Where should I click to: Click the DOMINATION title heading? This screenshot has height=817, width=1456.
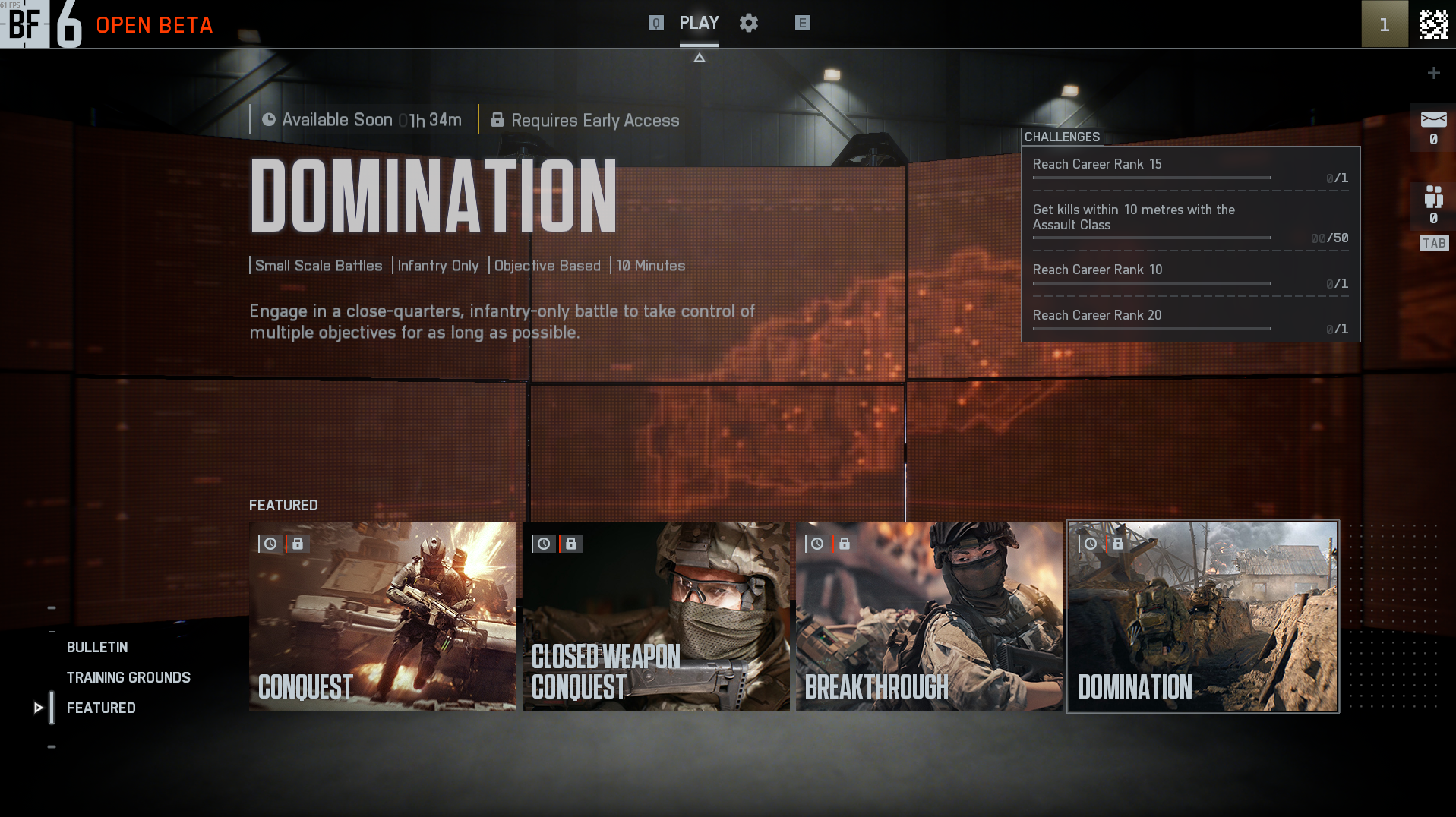click(433, 195)
